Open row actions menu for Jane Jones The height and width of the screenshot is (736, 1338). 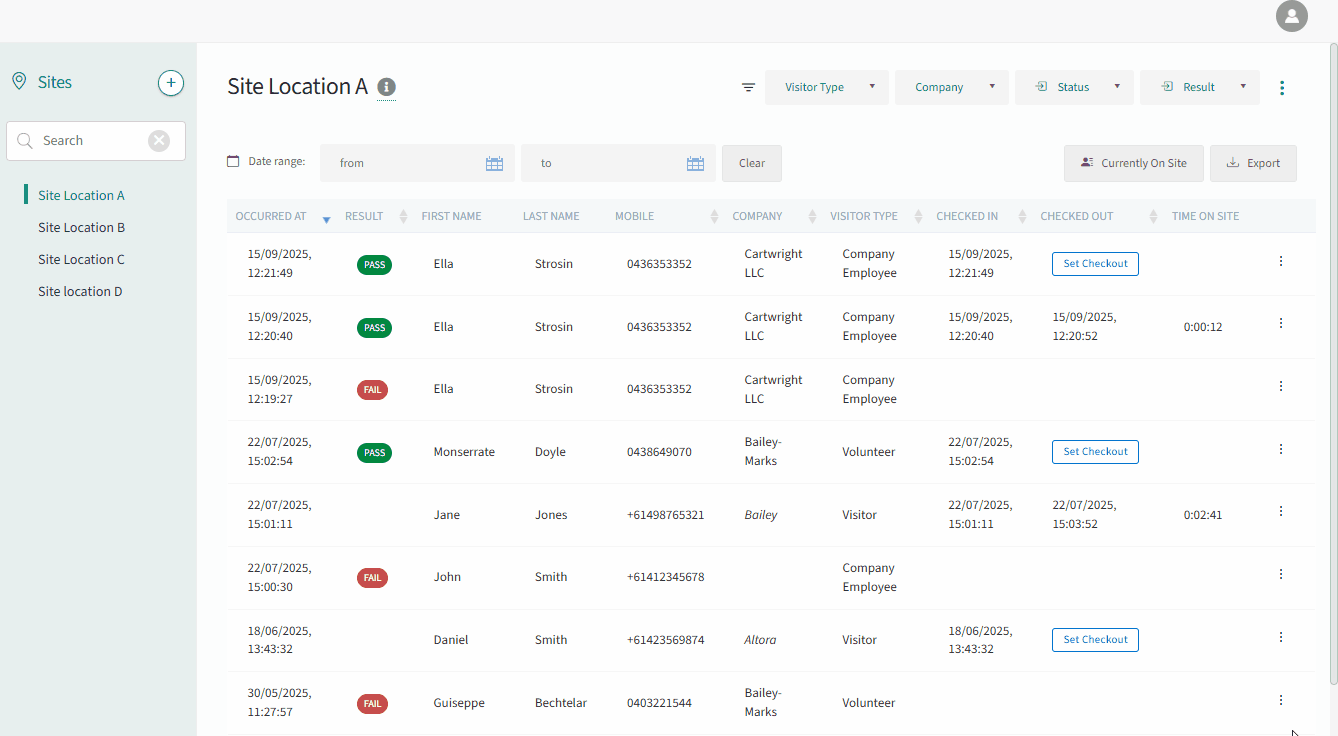coord(1281,511)
